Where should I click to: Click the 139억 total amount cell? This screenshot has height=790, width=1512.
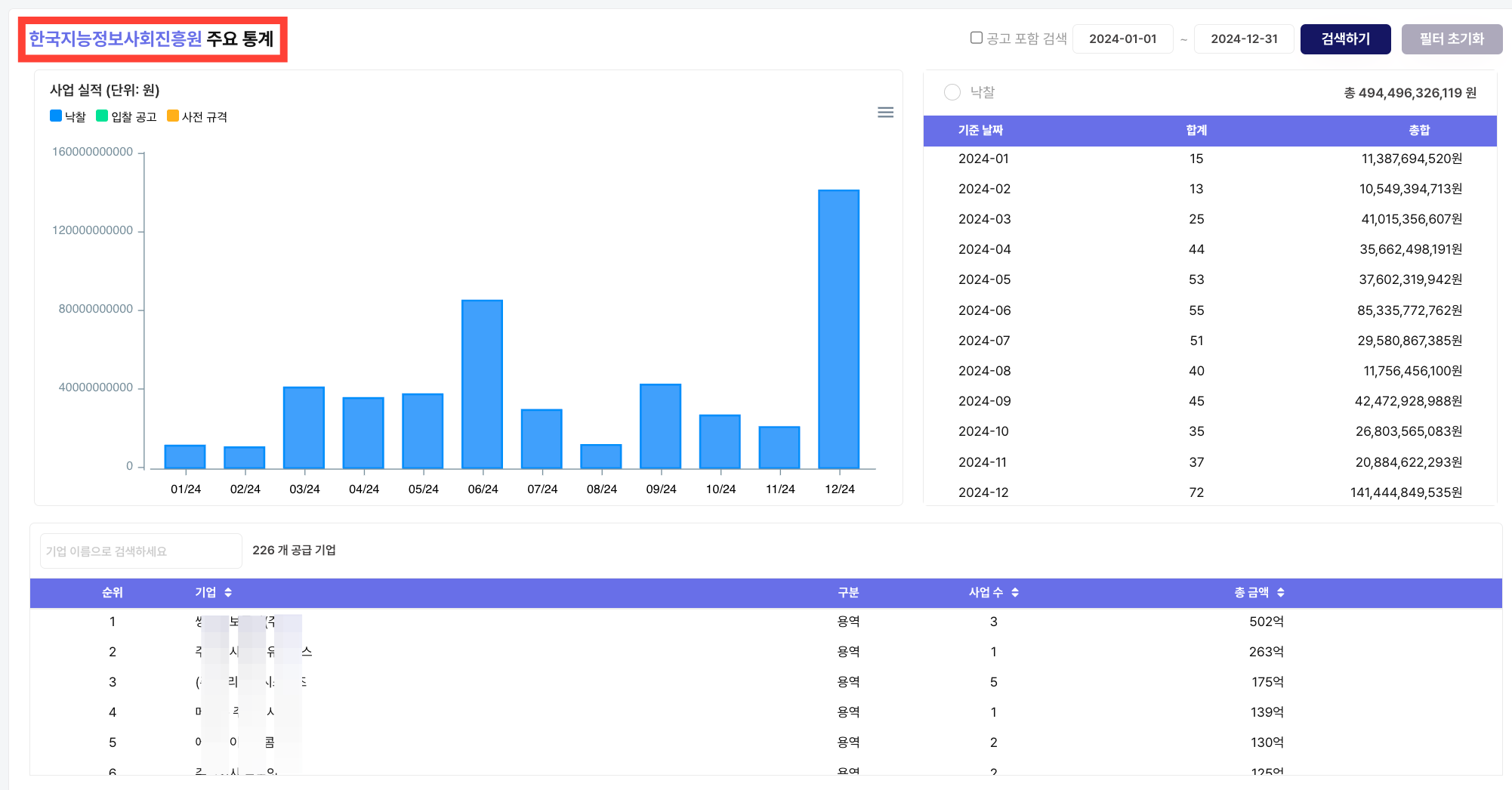tap(1267, 712)
